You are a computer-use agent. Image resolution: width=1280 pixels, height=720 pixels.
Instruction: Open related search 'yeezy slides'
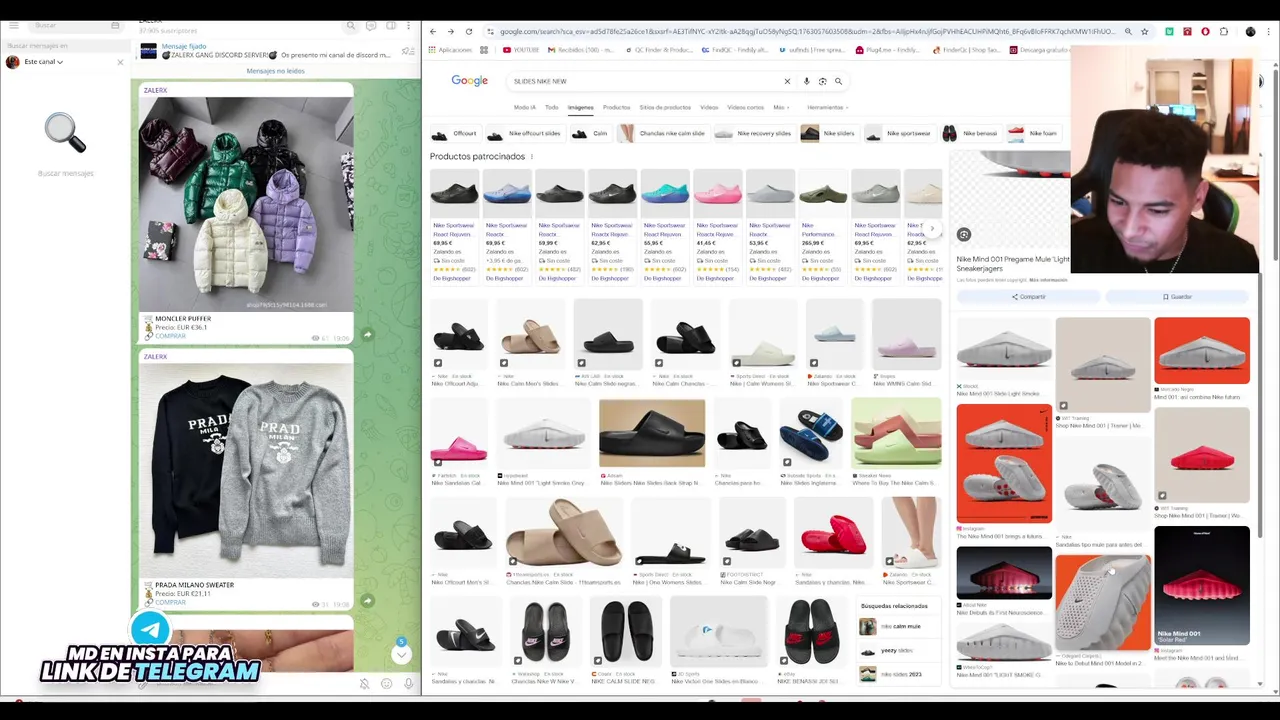click(900, 651)
